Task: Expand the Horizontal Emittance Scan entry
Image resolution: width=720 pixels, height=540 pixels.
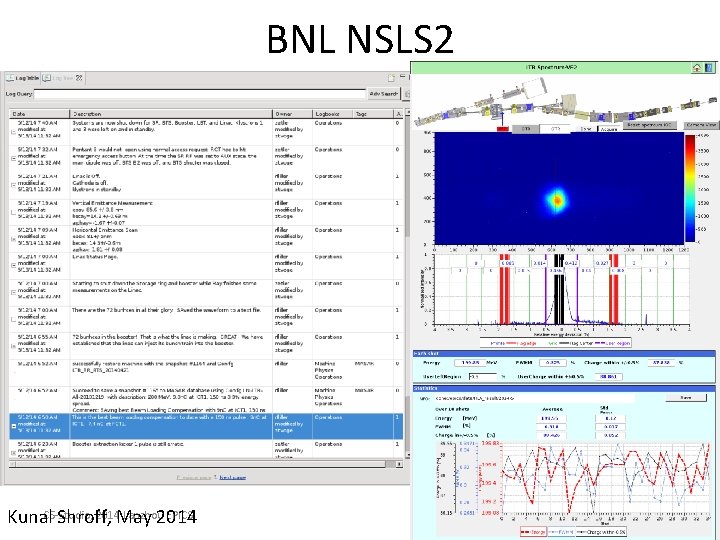Action: click(x=13, y=238)
